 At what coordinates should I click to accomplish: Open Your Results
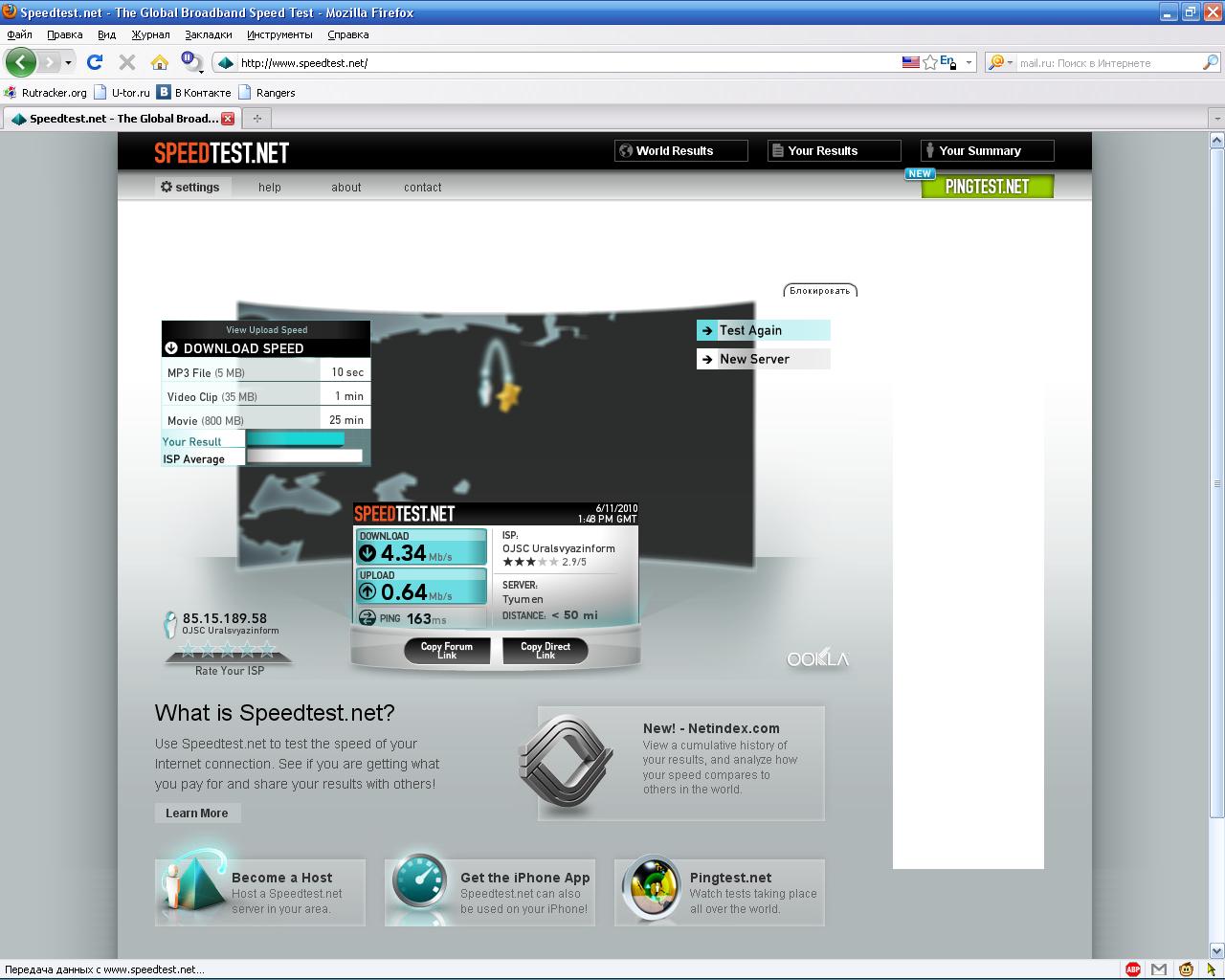[834, 151]
